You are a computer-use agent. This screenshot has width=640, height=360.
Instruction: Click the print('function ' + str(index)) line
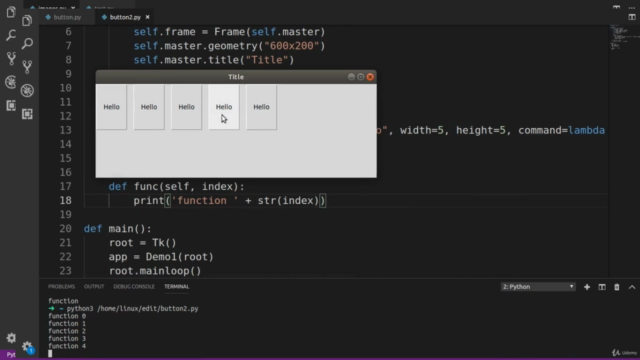(x=229, y=201)
